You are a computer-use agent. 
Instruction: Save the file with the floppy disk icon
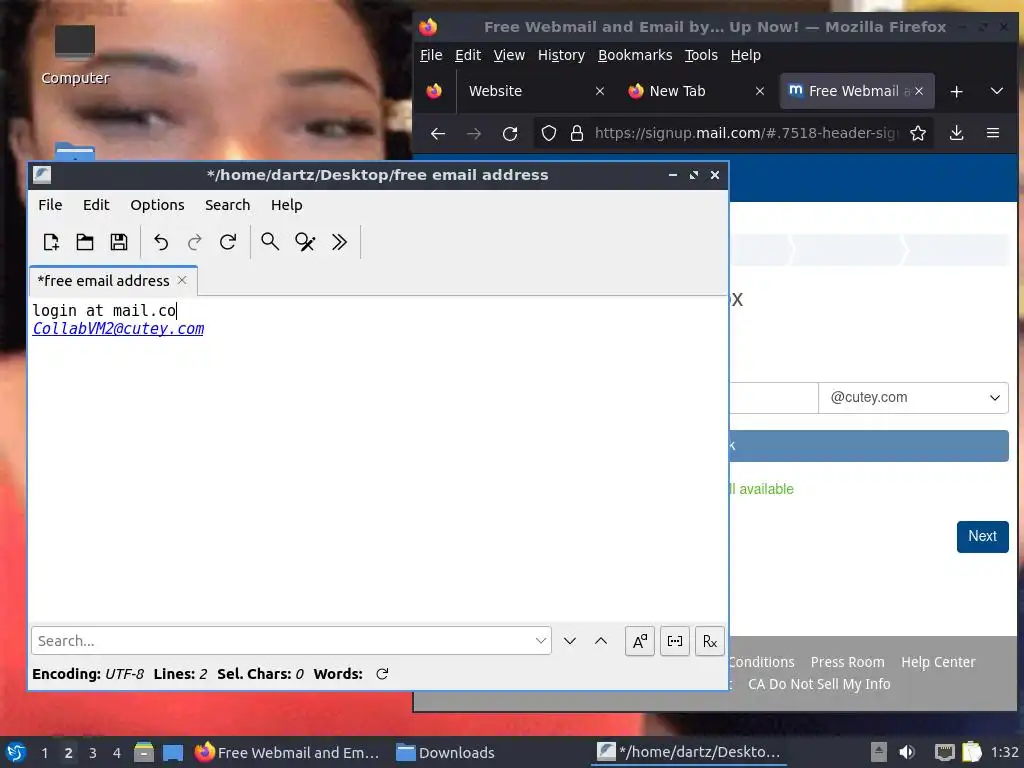pos(119,242)
